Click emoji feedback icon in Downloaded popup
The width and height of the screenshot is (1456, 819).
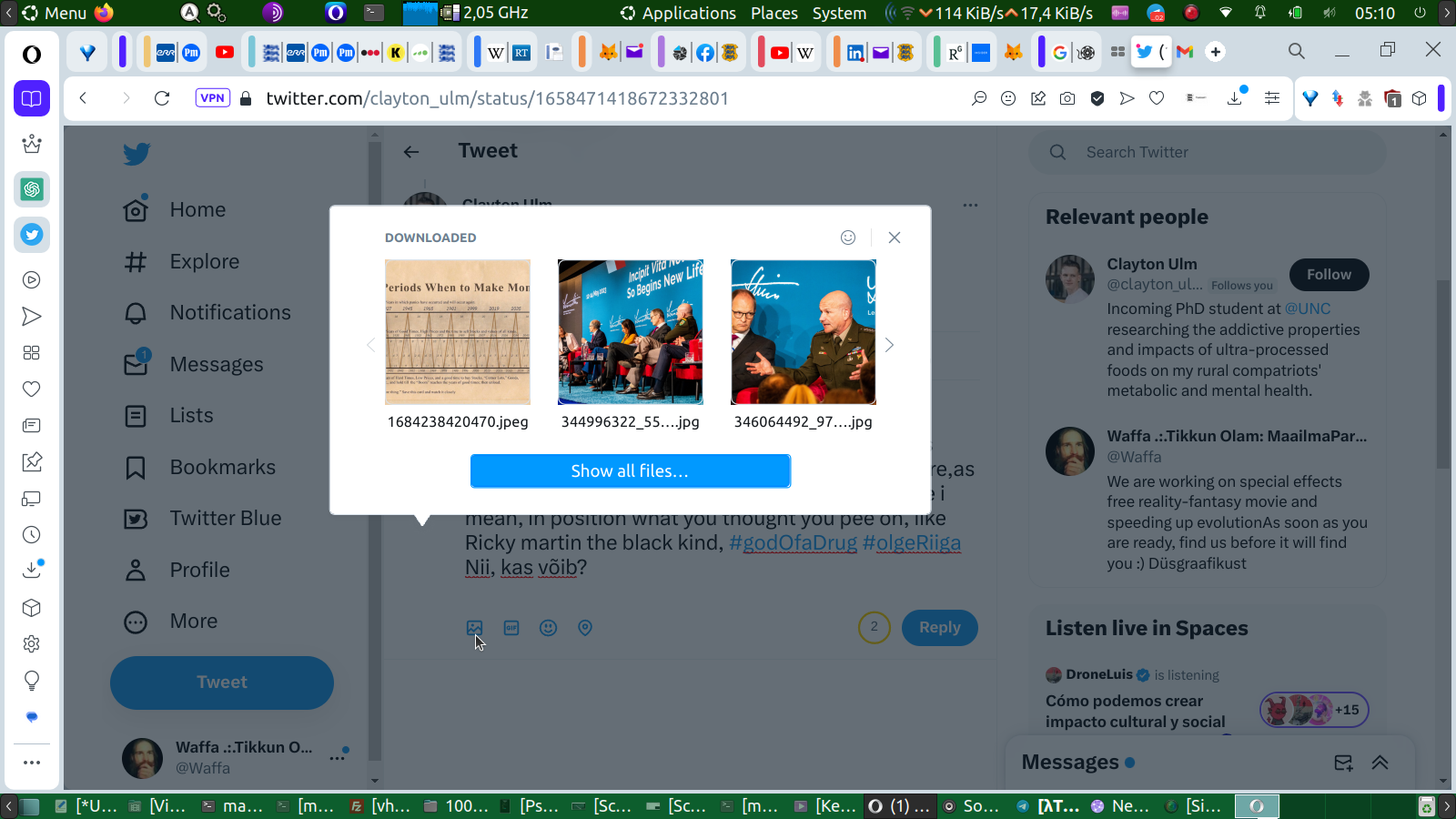click(x=848, y=238)
